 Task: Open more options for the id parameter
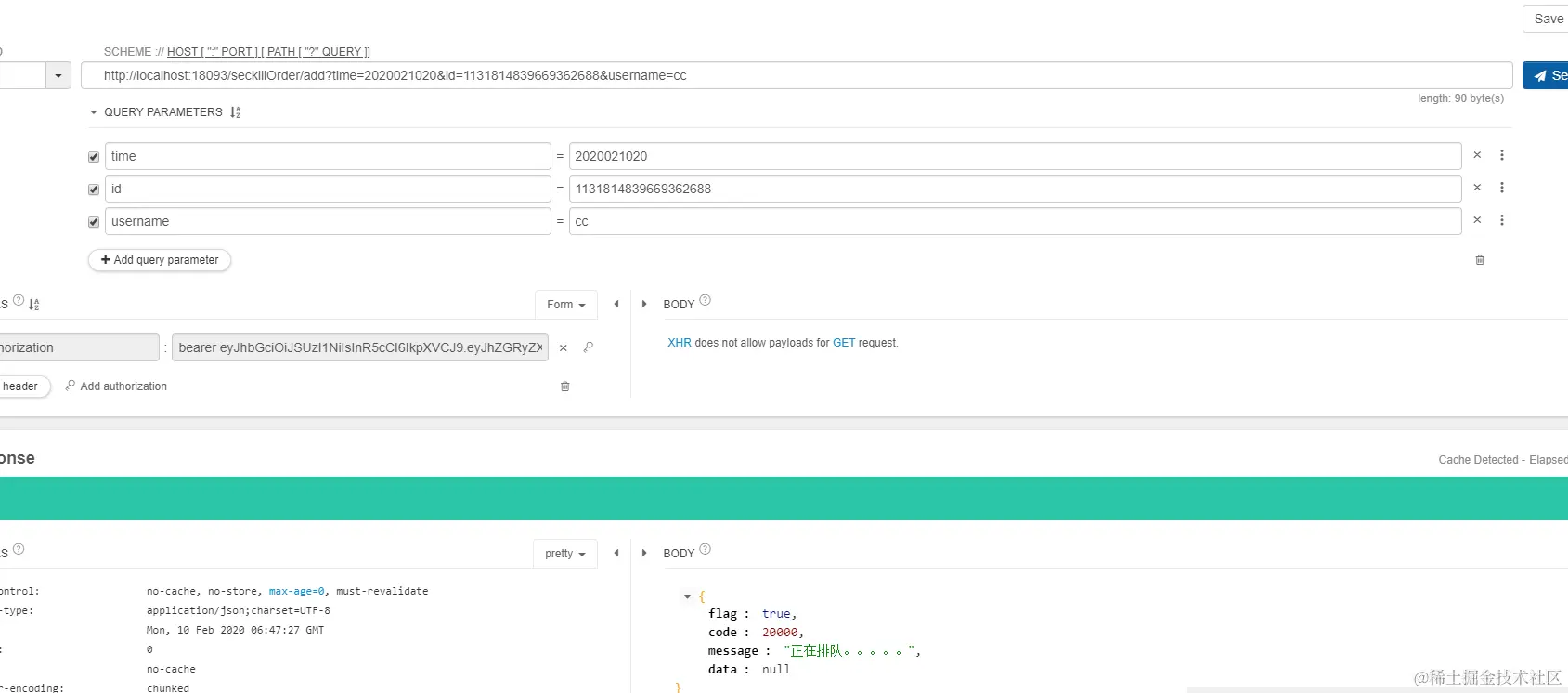pos(1502,188)
